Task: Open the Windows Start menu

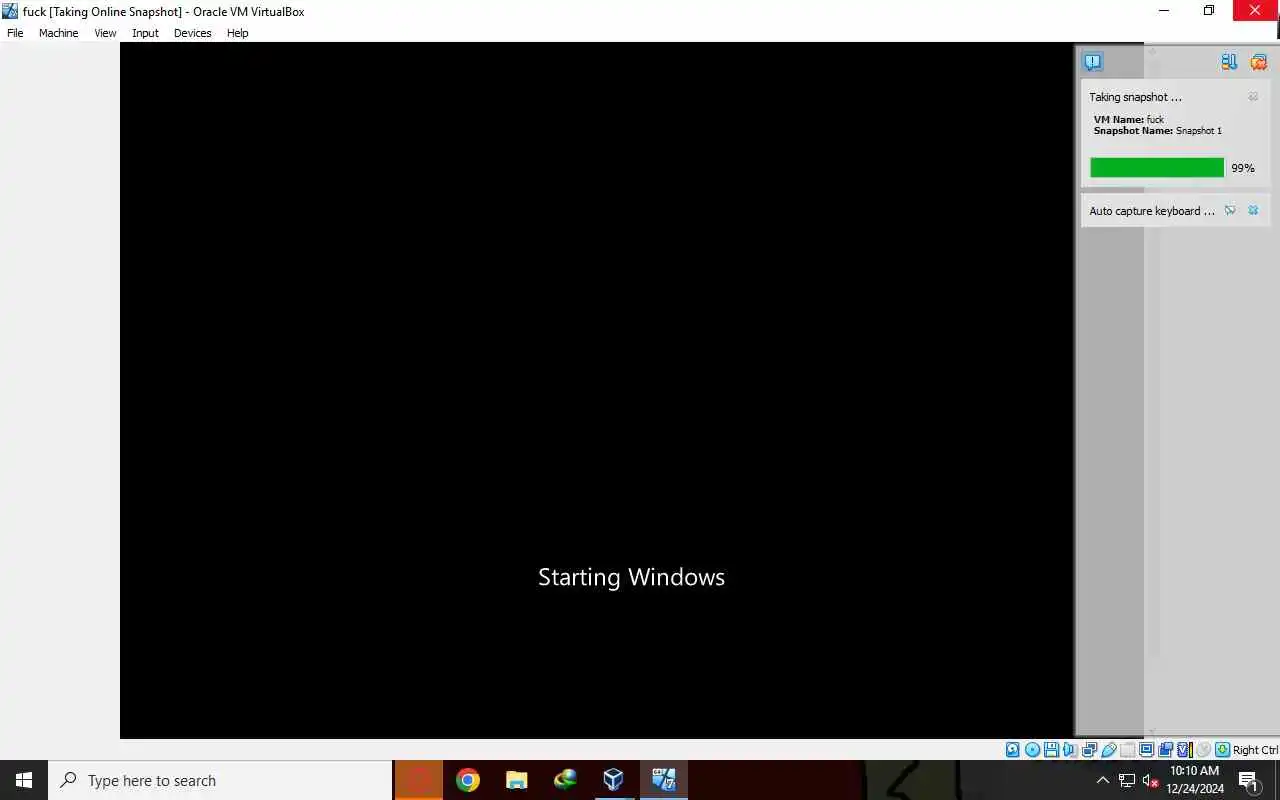Action: coord(24,780)
